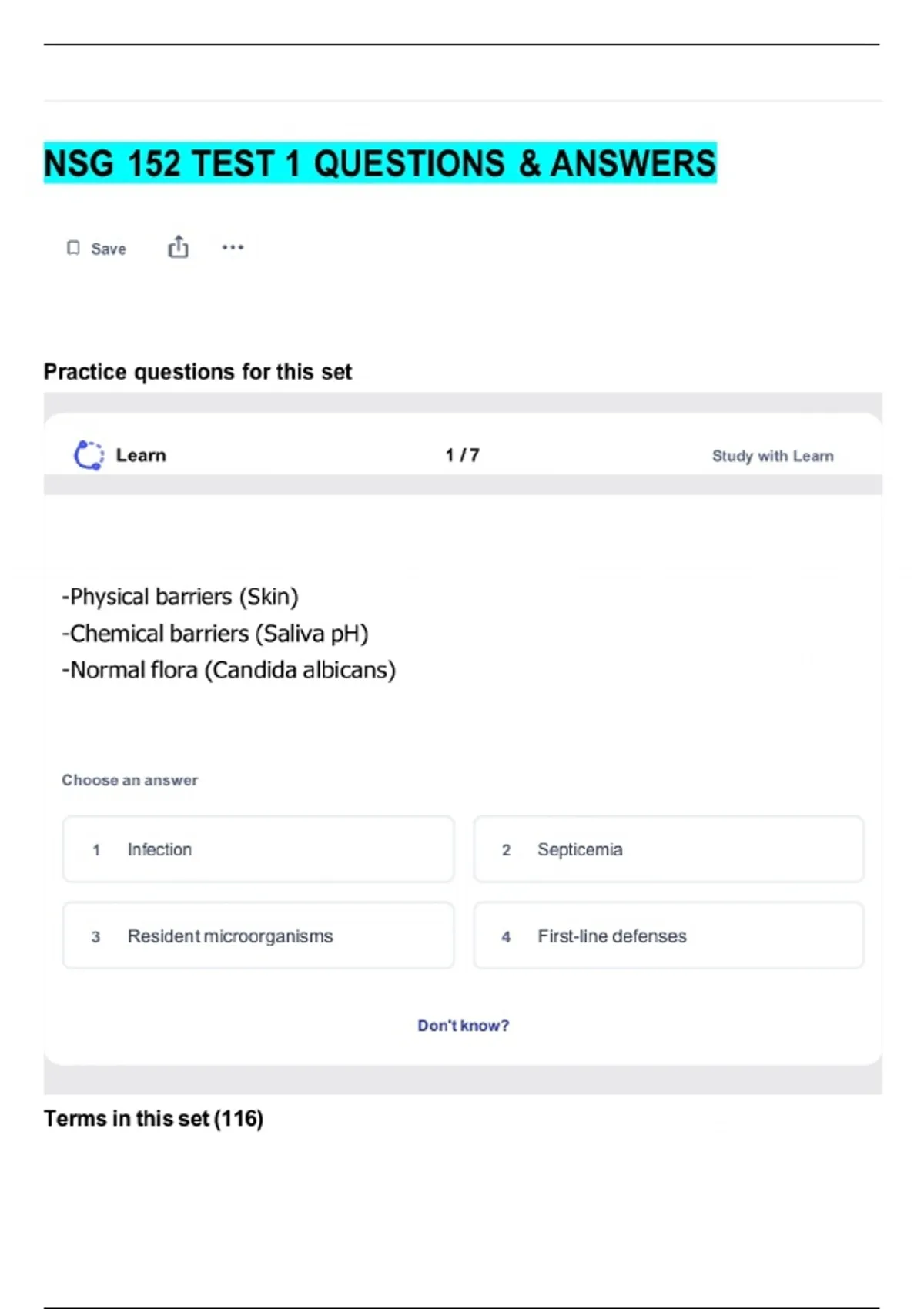The image size is (924, 1309).
Task: Select answer option Infection
Action: pos(258,849)
